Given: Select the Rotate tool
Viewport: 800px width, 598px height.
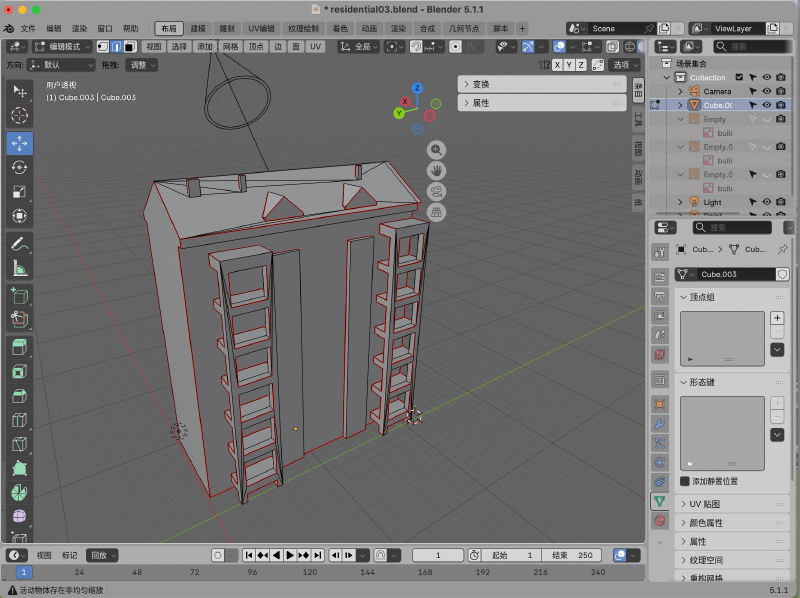Looking at the screenshot, I should 19,168.
